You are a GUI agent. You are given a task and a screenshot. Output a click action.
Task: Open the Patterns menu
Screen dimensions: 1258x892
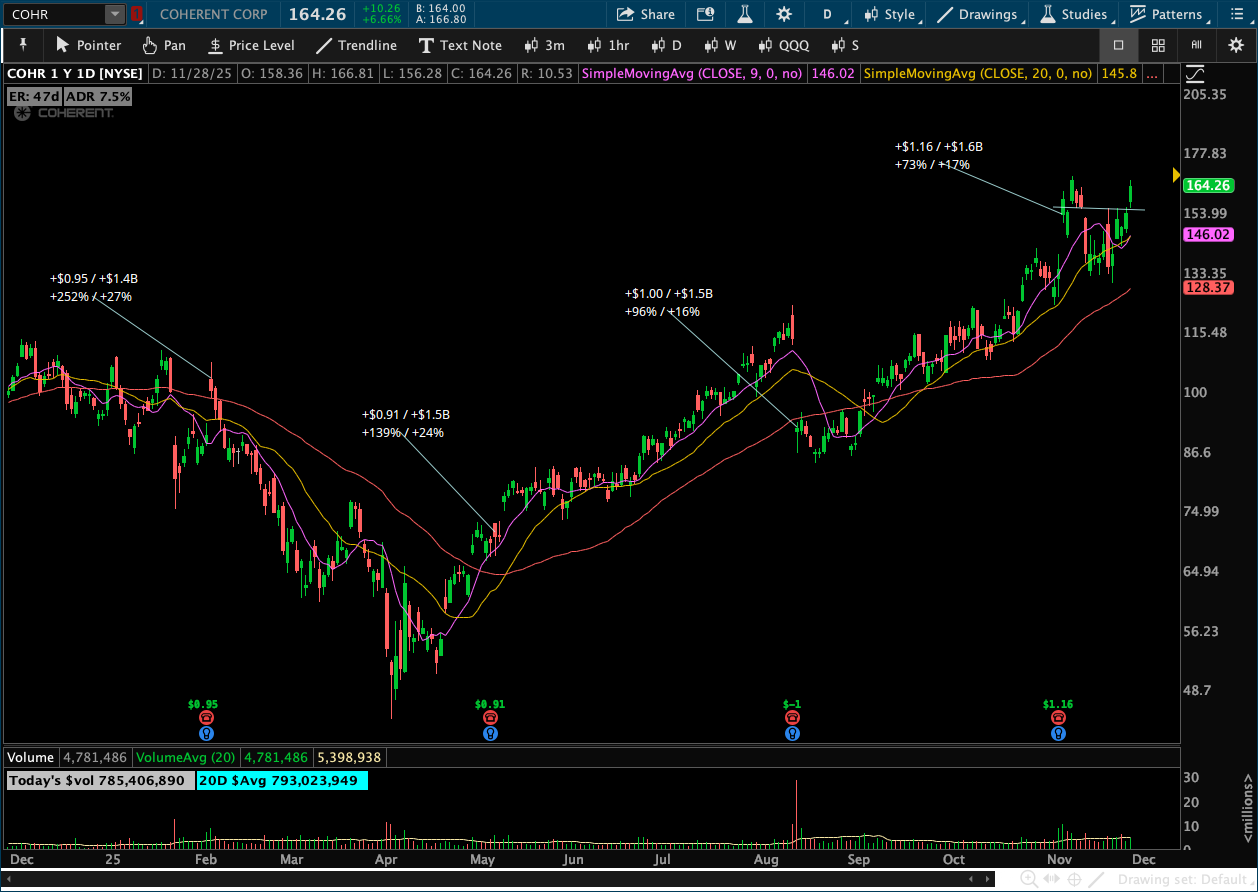1167,14
